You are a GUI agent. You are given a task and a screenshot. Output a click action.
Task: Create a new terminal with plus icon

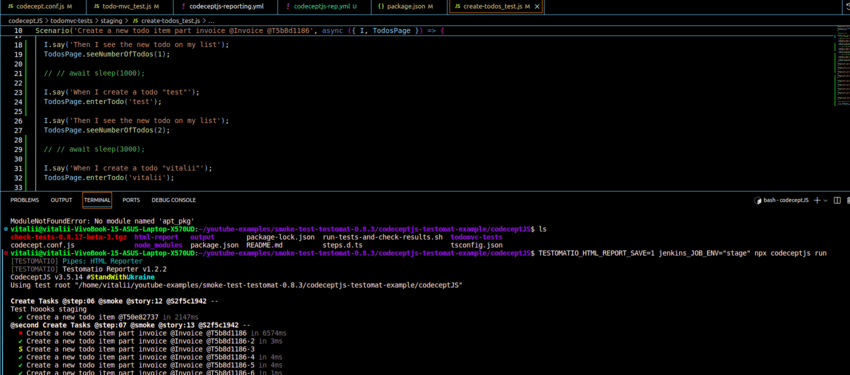pyautogui.click(x=817, y=200)
